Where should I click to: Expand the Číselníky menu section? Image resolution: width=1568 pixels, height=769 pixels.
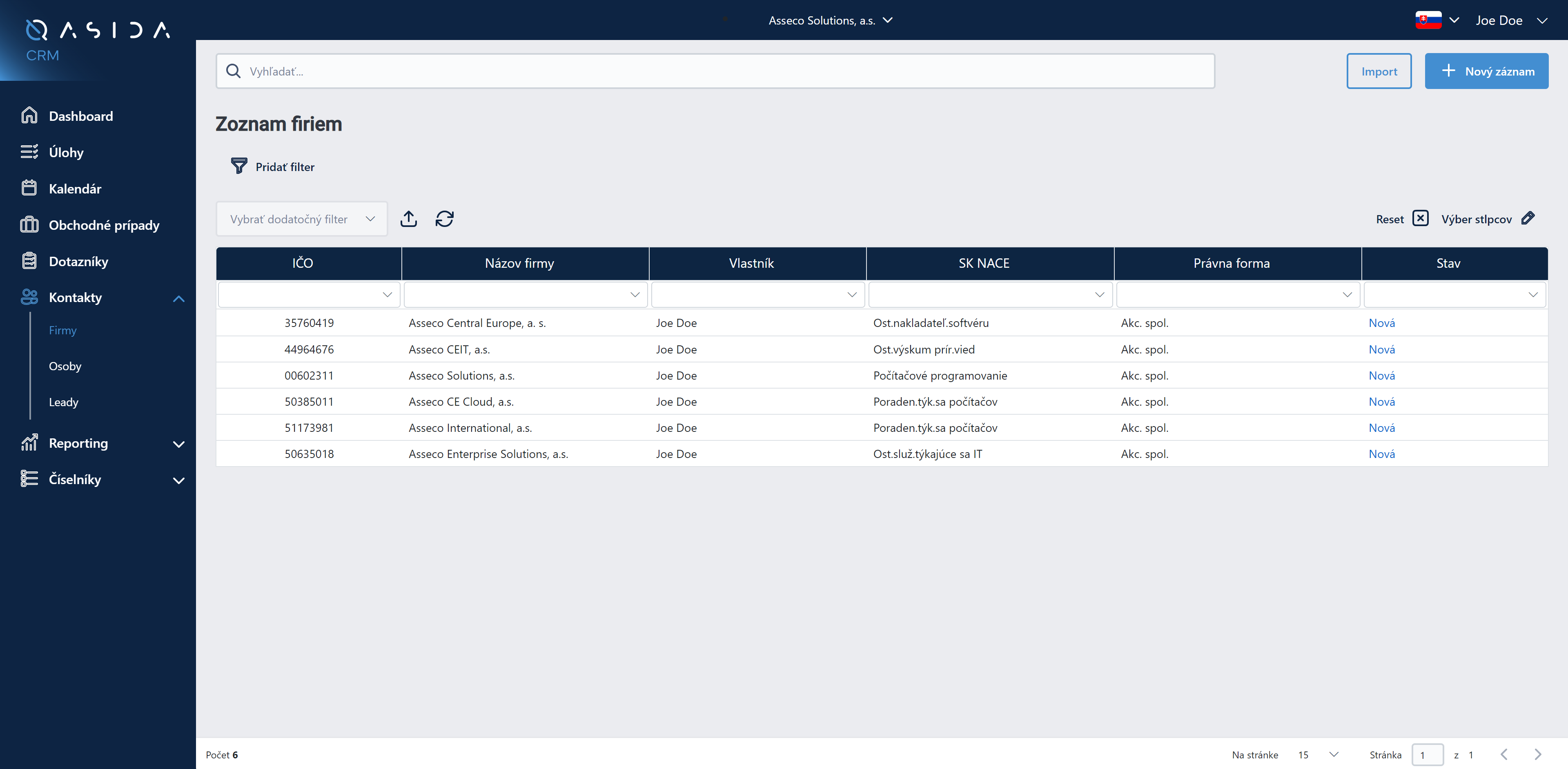pos(178,480)
